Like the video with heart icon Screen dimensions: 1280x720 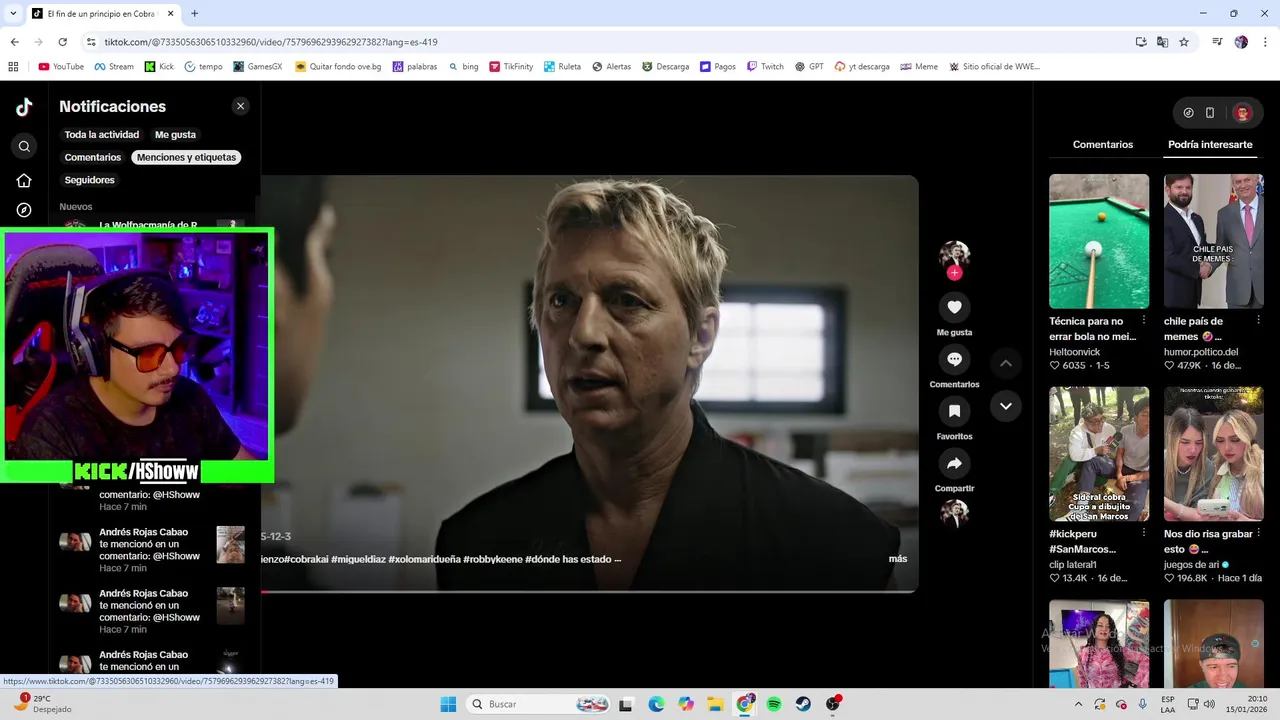tap(954, 307)
